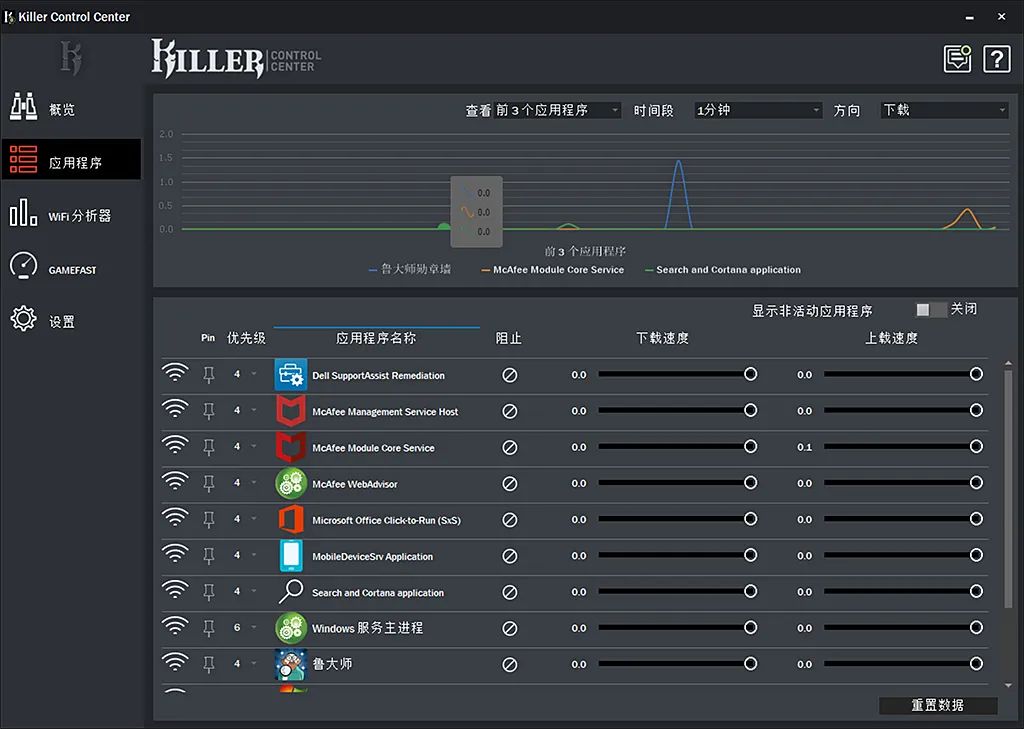Screen dimensions: 1024x729
Task: Block MobileDeviceSrv Application traffic
Action: pyautogui.click(x=509, y=556)
